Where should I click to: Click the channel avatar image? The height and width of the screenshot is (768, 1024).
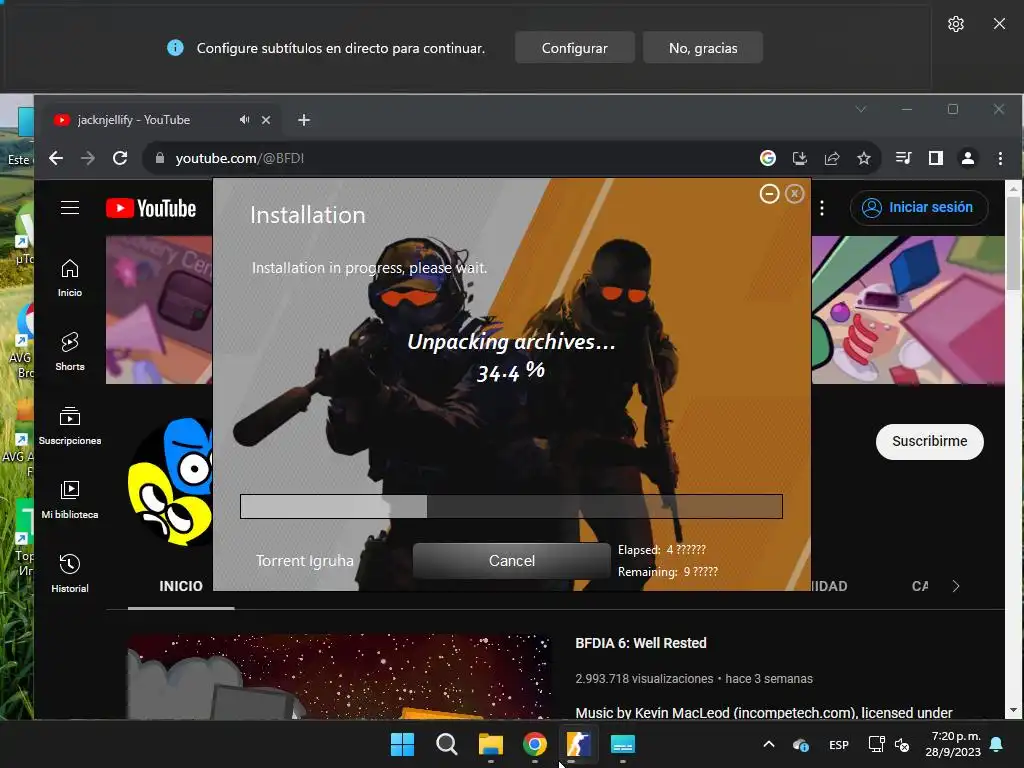point(170,482)
